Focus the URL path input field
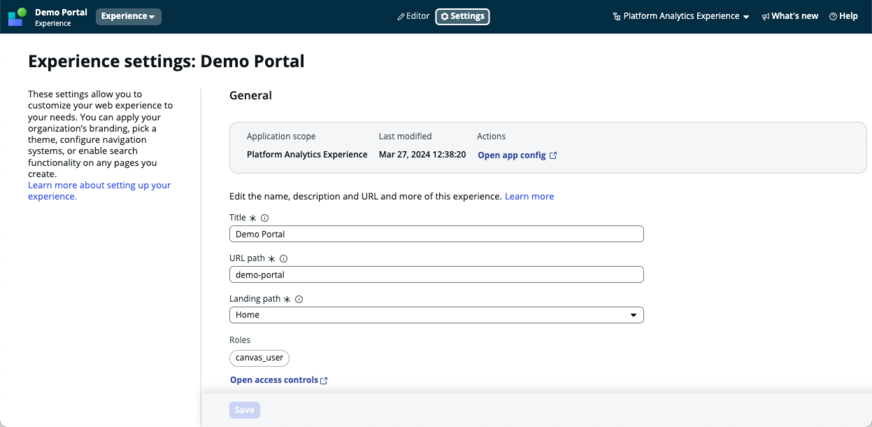872x427 pixels. (436, 274)
